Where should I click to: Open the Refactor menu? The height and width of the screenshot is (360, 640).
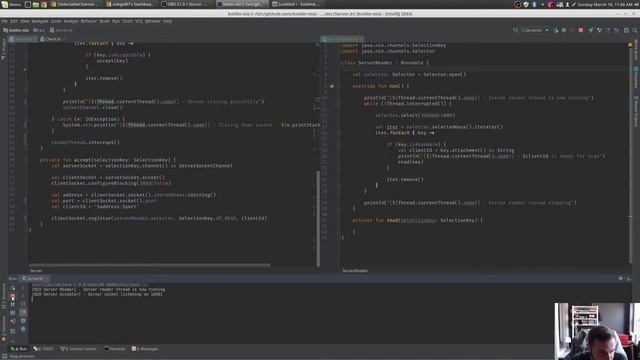click(89, 21)
